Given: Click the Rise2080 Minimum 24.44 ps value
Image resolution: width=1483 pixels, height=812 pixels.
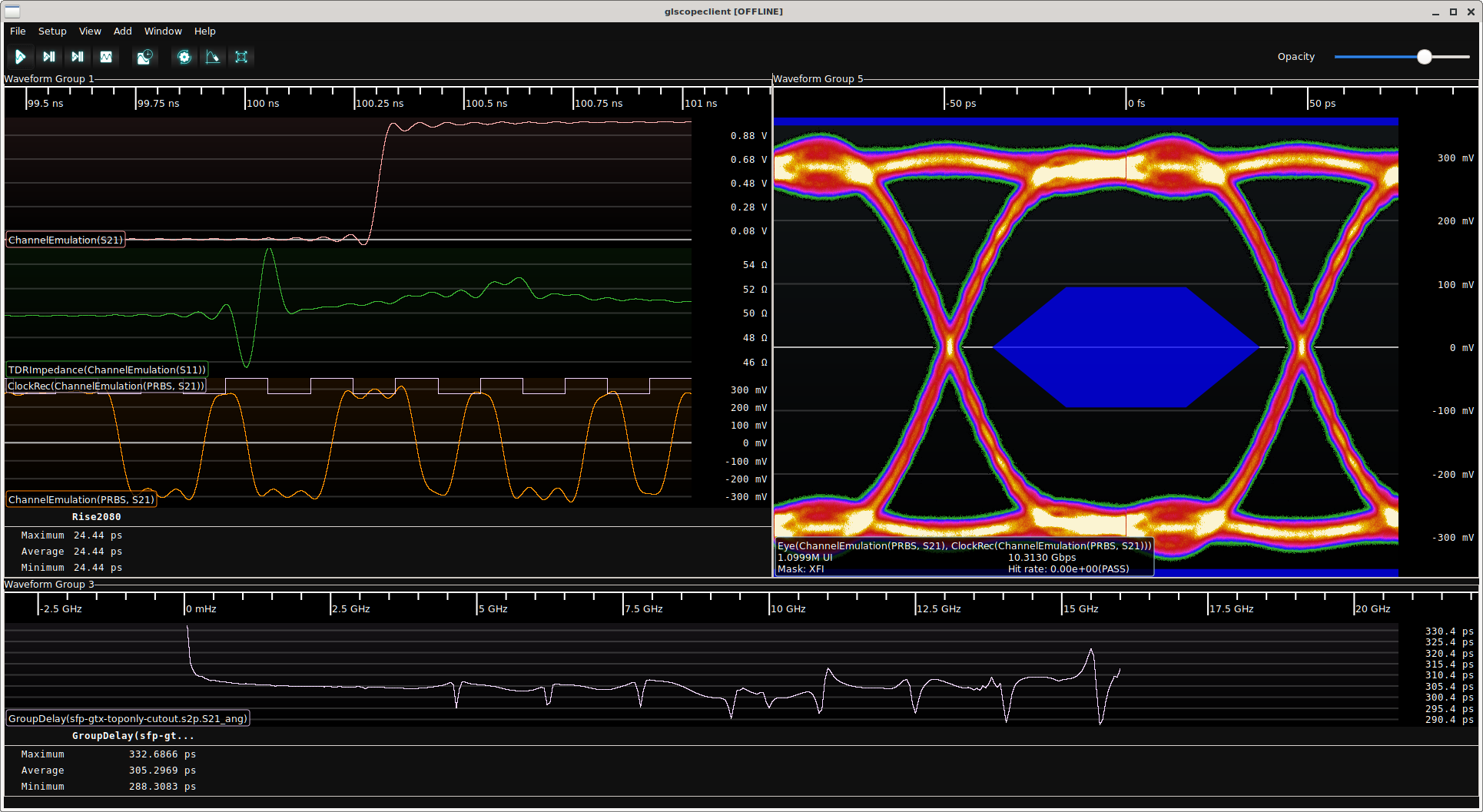Looking at the screenshot, I should point(98,568).
